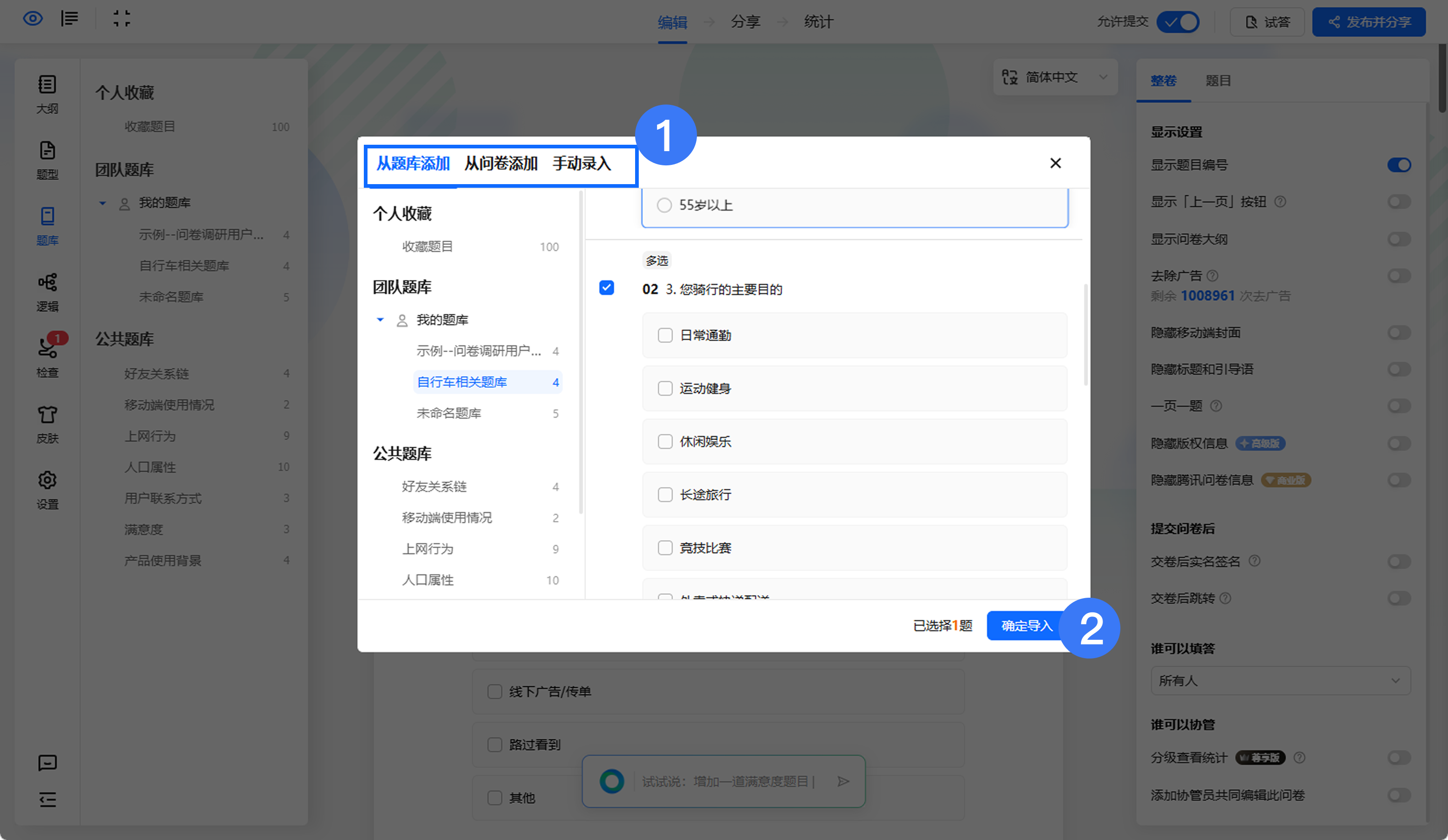Screen dimensions: 1448x840
Task: Switch to 从题库添加 tab
Action: coord(412,164)
